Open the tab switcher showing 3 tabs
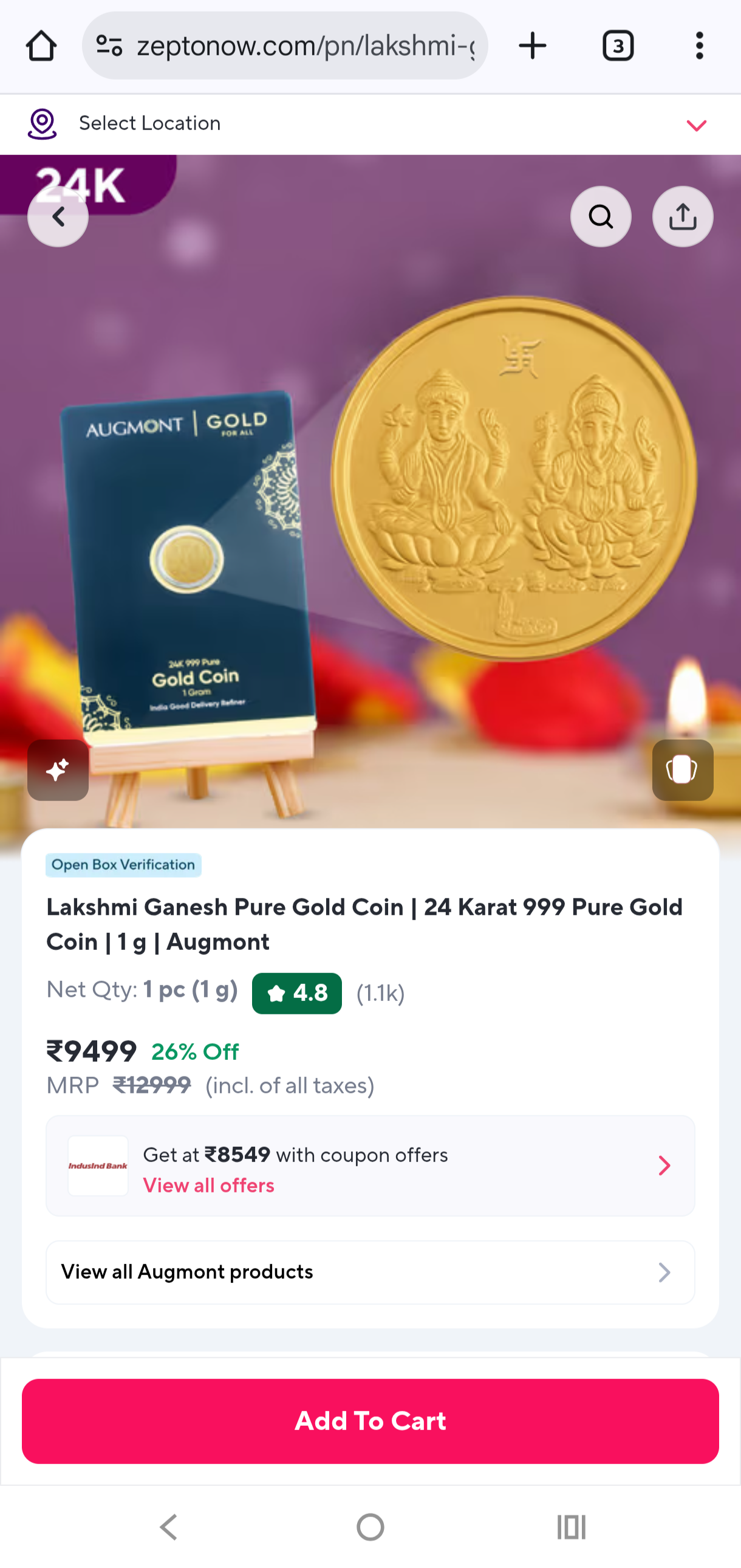The image size is (741, 1568). pyautogui.click(x=618, y=46)
